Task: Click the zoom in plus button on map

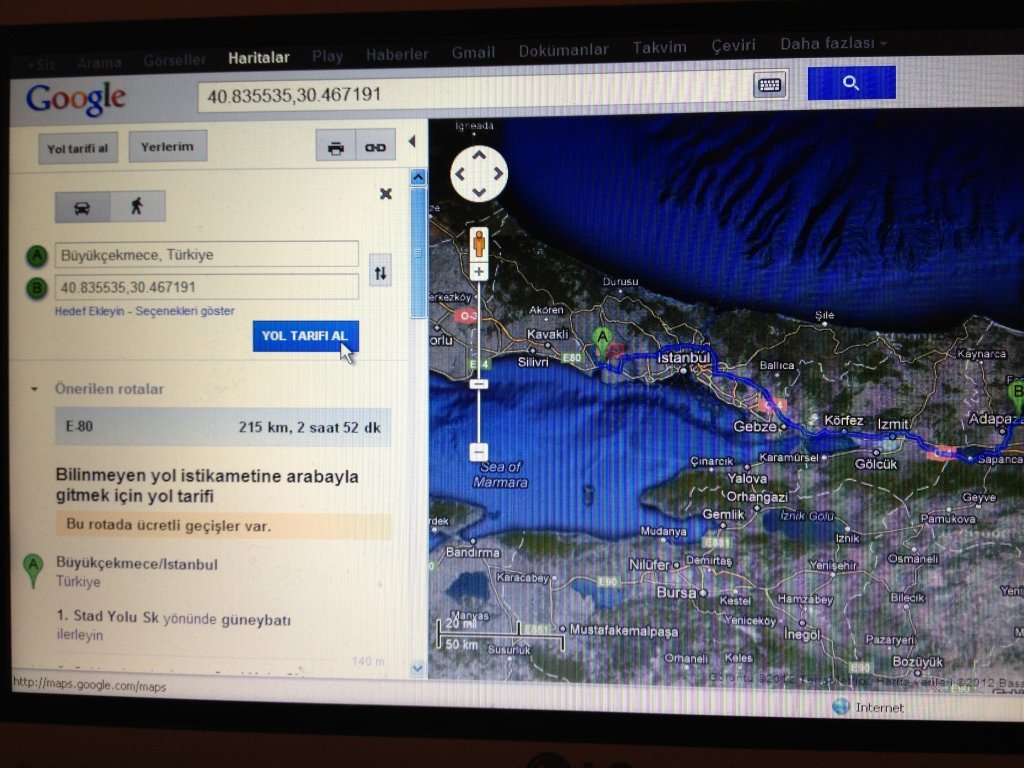Action: pyautogui.click(x=479, y=272)
